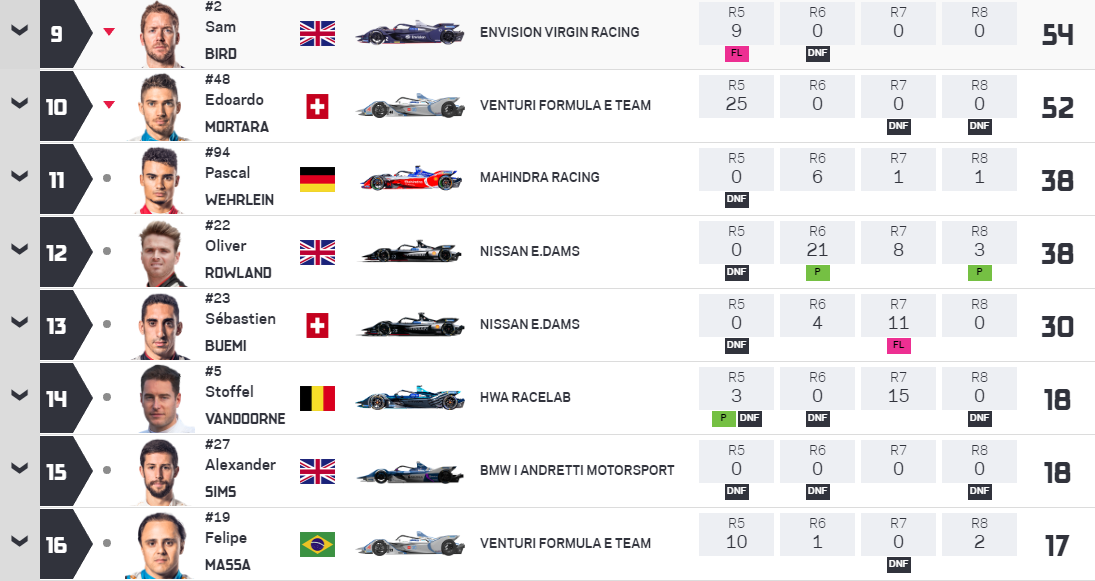This screenshot has height=581, width=1095.
Task: Click the Mahindra Racing car image
Action: tap(411, 179)
